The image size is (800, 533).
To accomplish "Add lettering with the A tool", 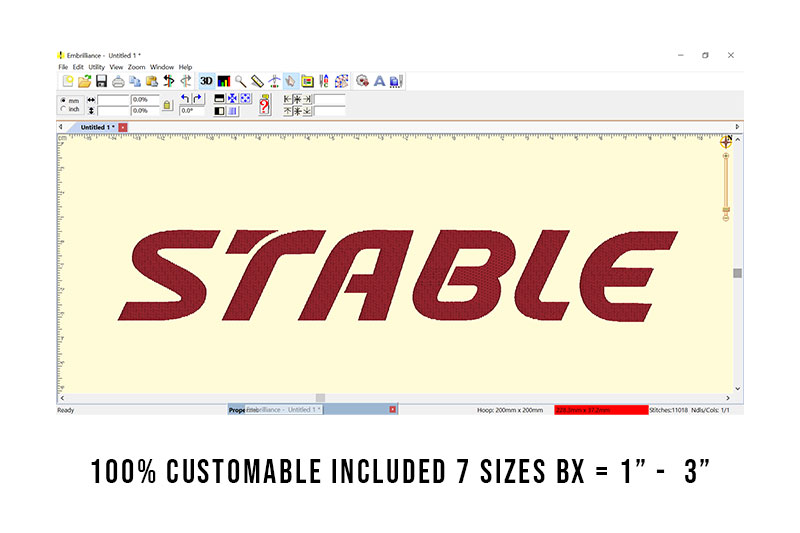I will [x=379, y=81].
